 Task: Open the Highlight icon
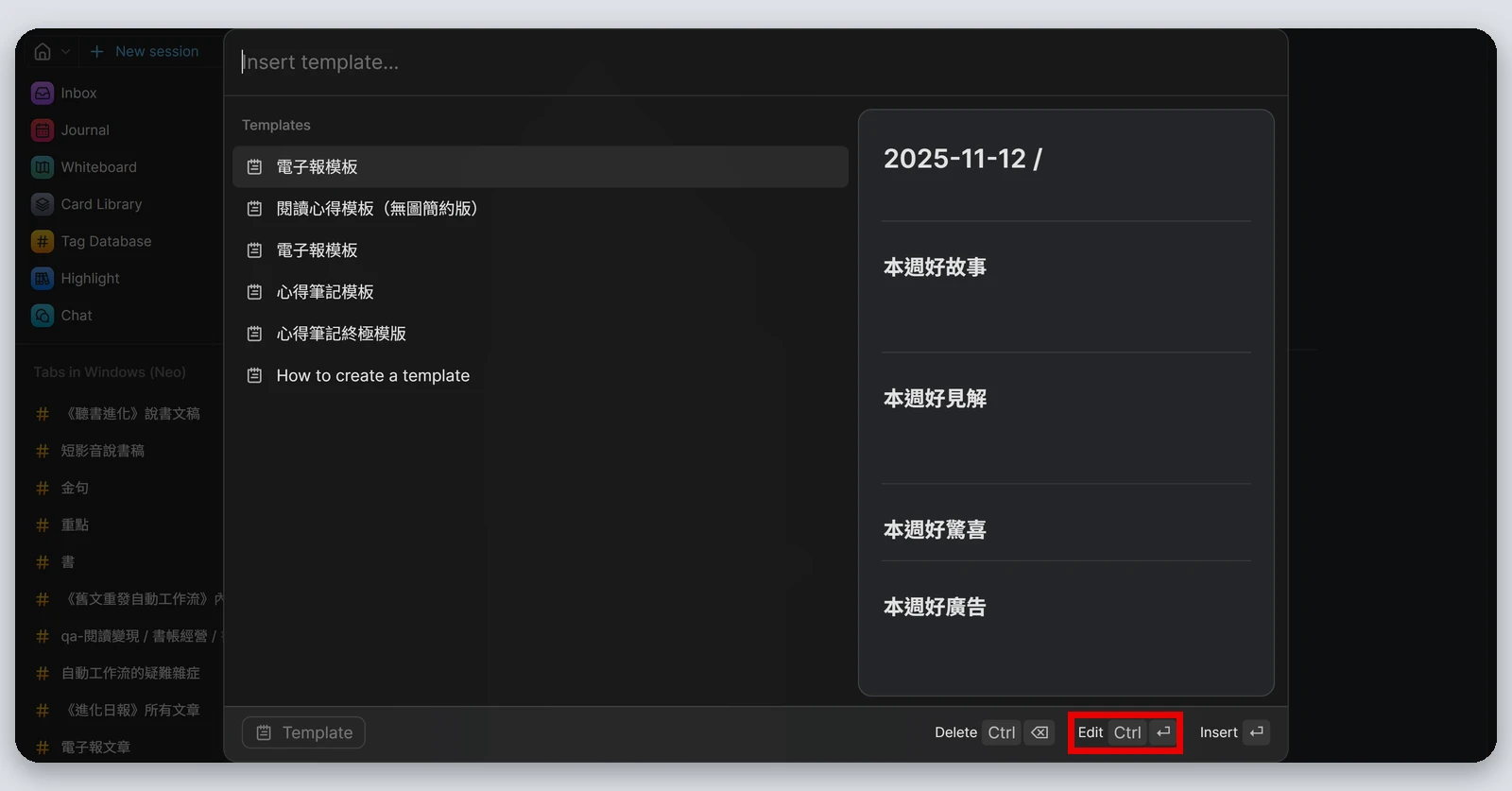[x=43, y=278]
